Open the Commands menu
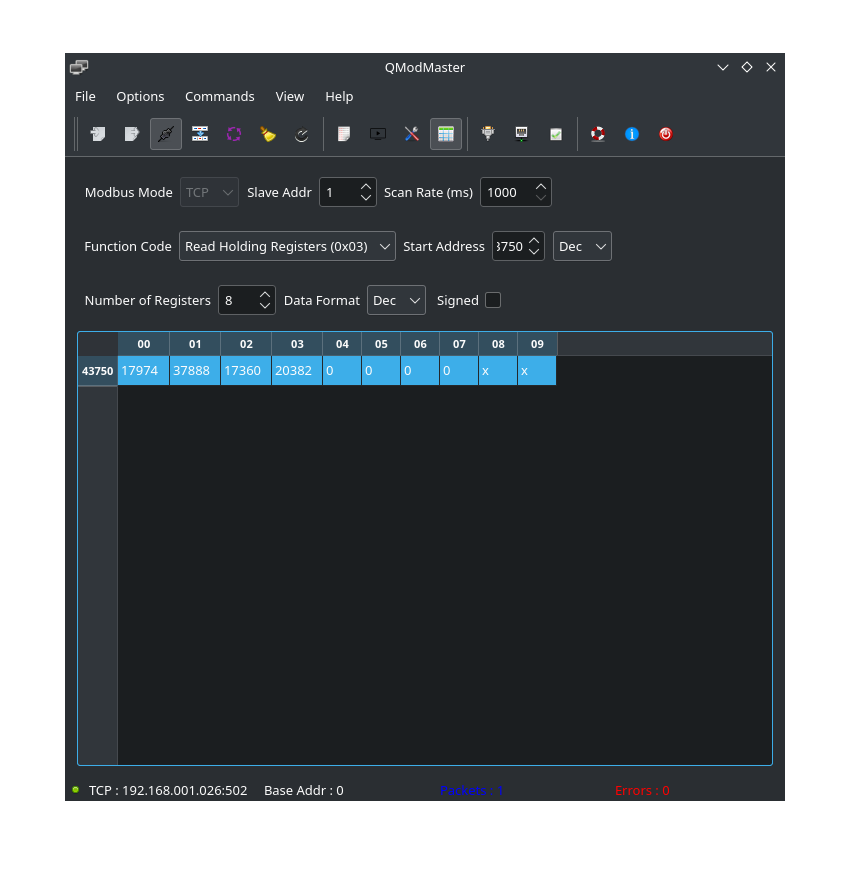Viewport: 850px width, 878px height. coord(219,96)
